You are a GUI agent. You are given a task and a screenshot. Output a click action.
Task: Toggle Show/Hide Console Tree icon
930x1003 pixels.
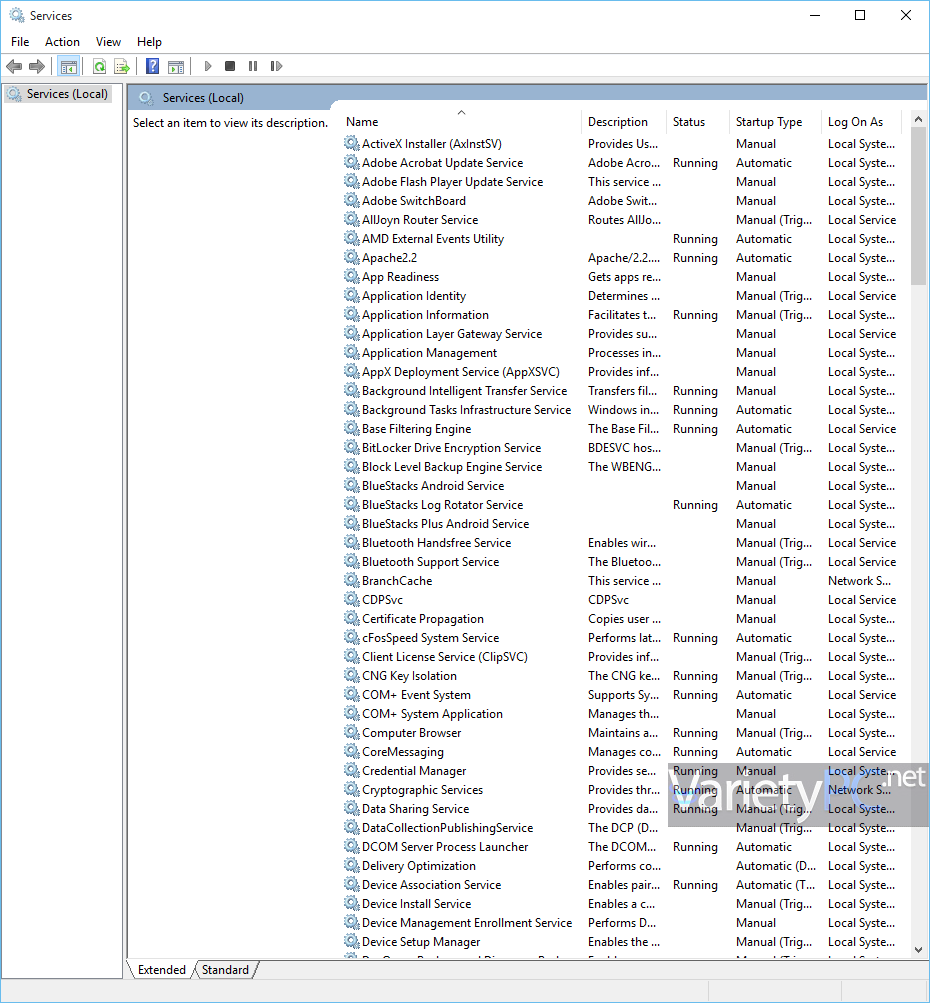68,67
